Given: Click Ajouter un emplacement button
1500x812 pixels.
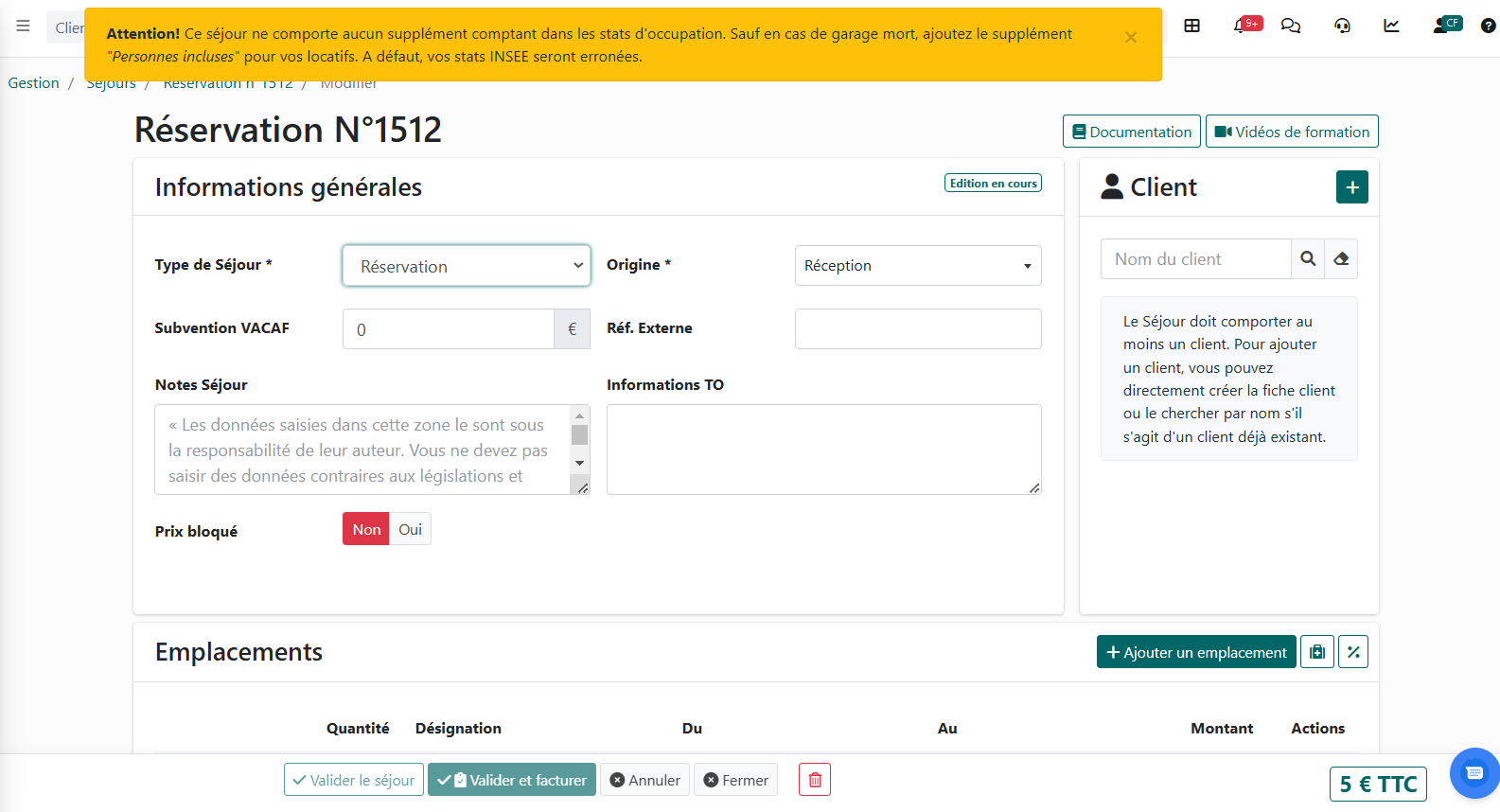Looking at the screenshot, I should click(x=1196, y=652).
